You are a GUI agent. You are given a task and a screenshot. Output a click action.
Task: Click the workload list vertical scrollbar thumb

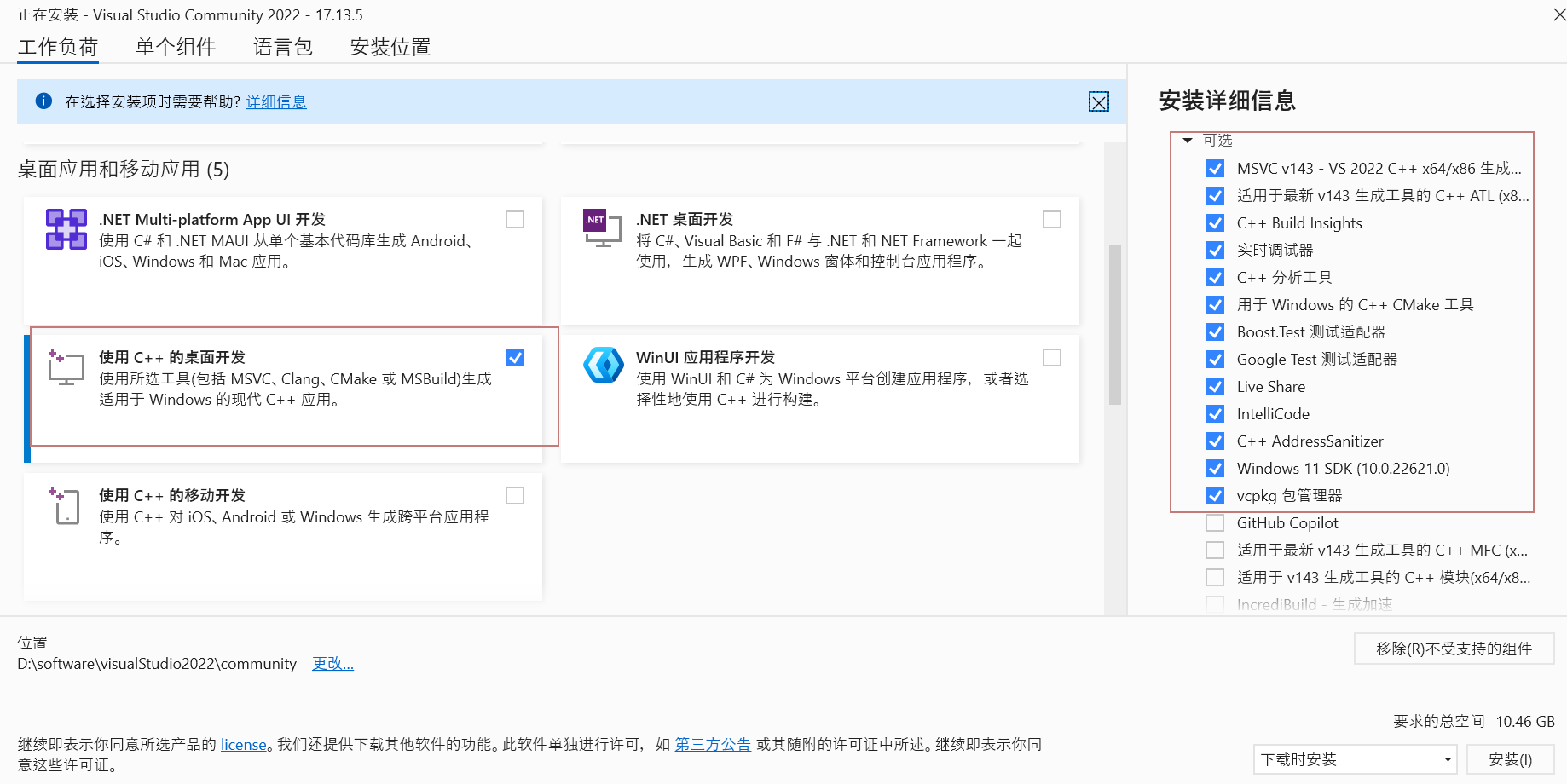point(1115,326)
